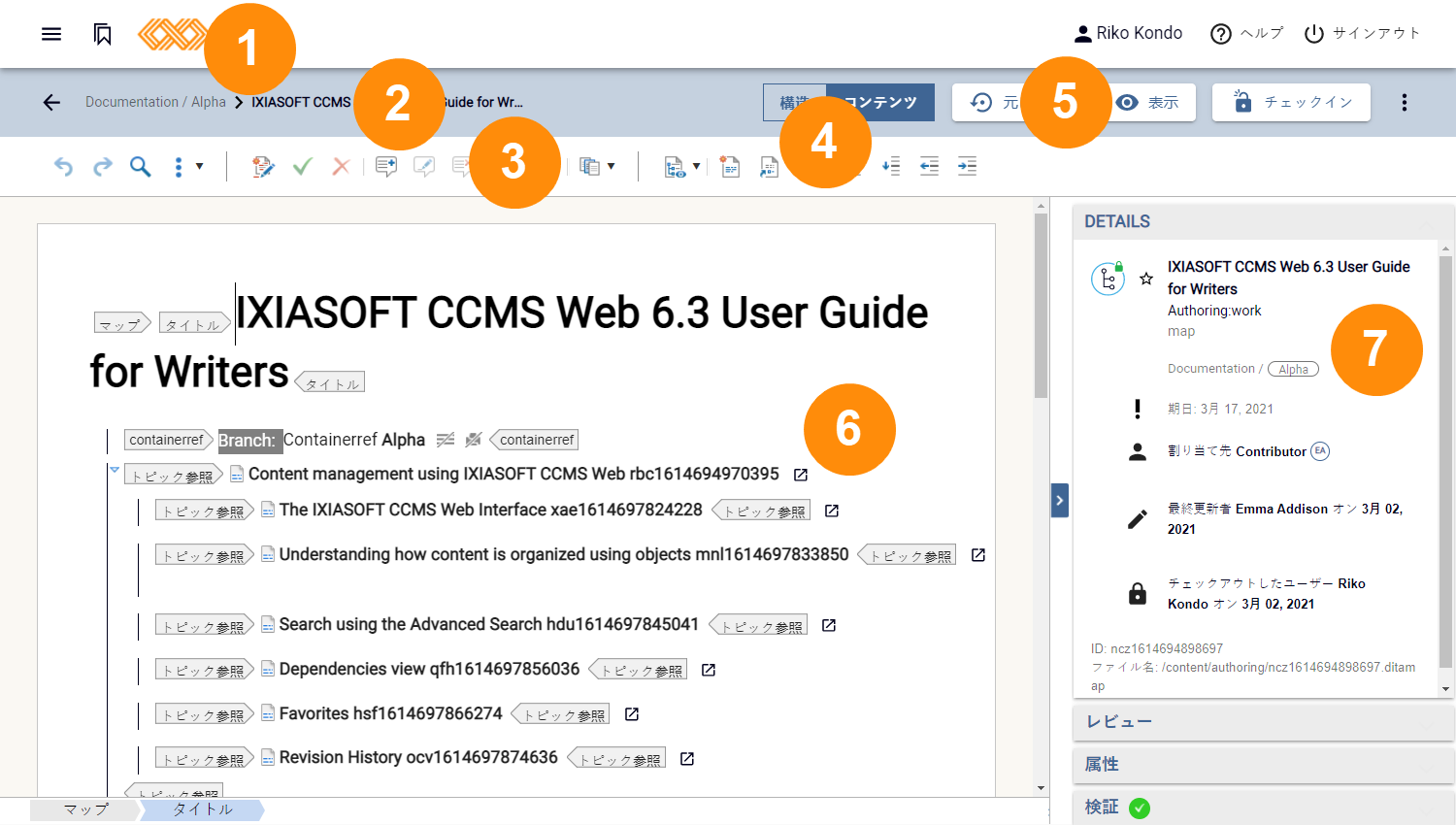Insert new topic document icon

tap(730, 167)
